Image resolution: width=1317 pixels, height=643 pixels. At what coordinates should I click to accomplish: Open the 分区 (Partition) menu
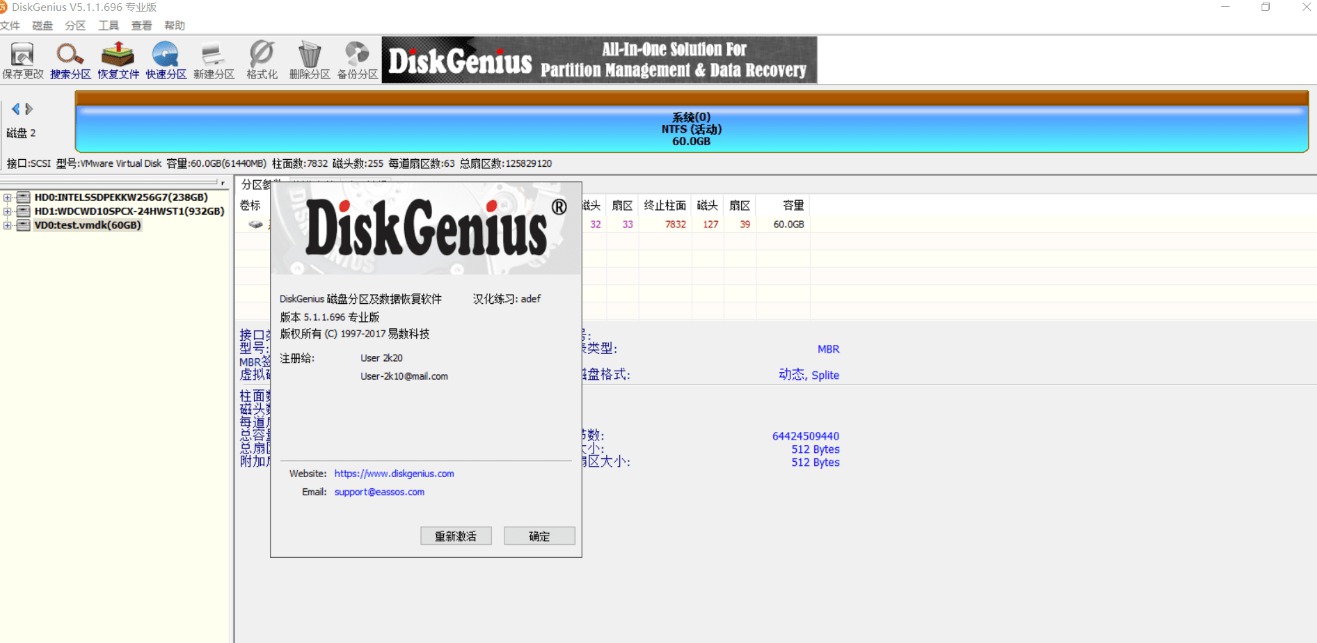pyautogui.click(x=76, y=25)
